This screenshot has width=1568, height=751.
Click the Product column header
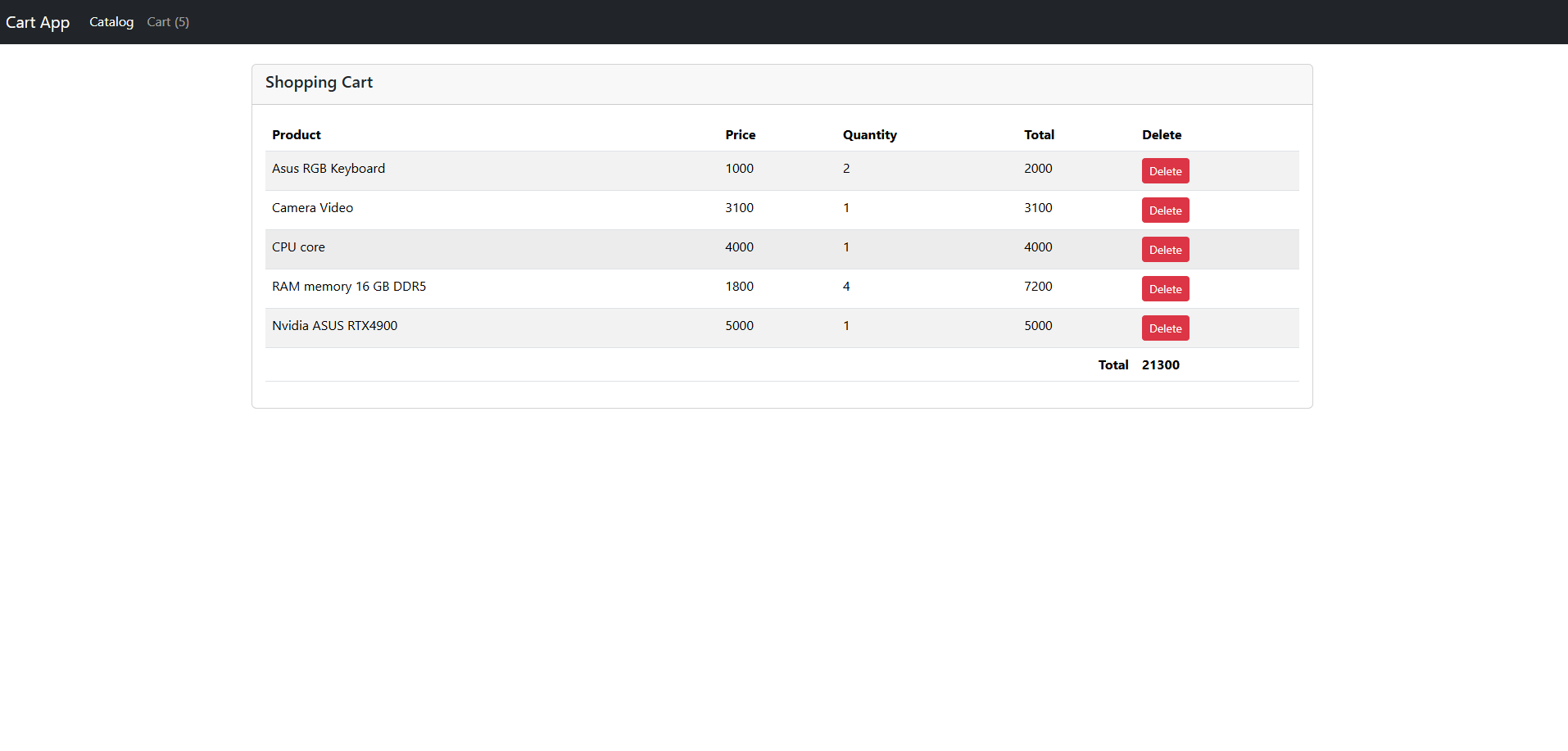[297, 135]
